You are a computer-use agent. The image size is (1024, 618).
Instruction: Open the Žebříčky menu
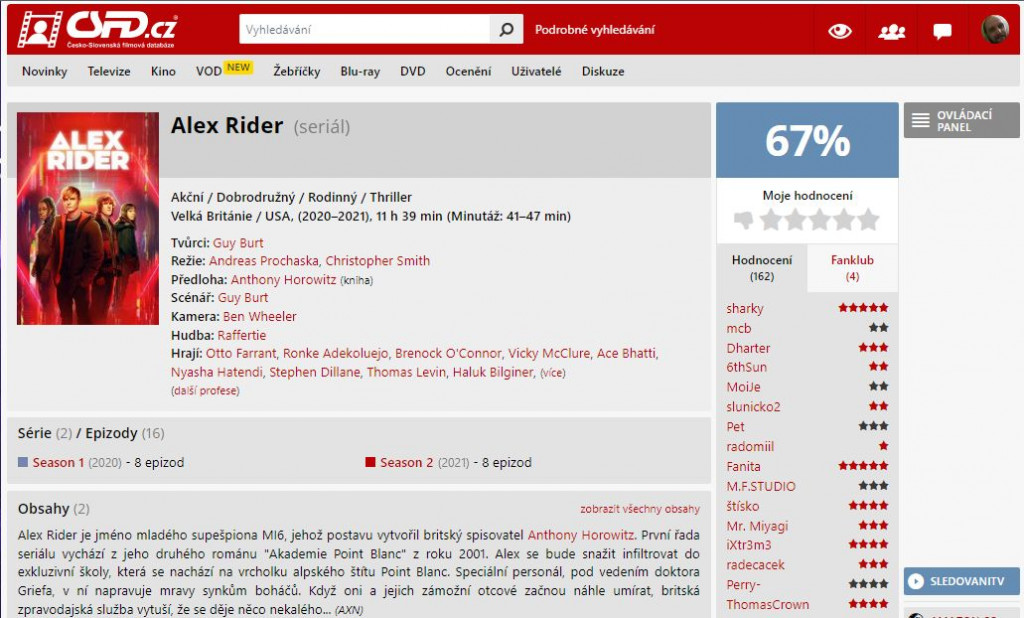[296, 71]
